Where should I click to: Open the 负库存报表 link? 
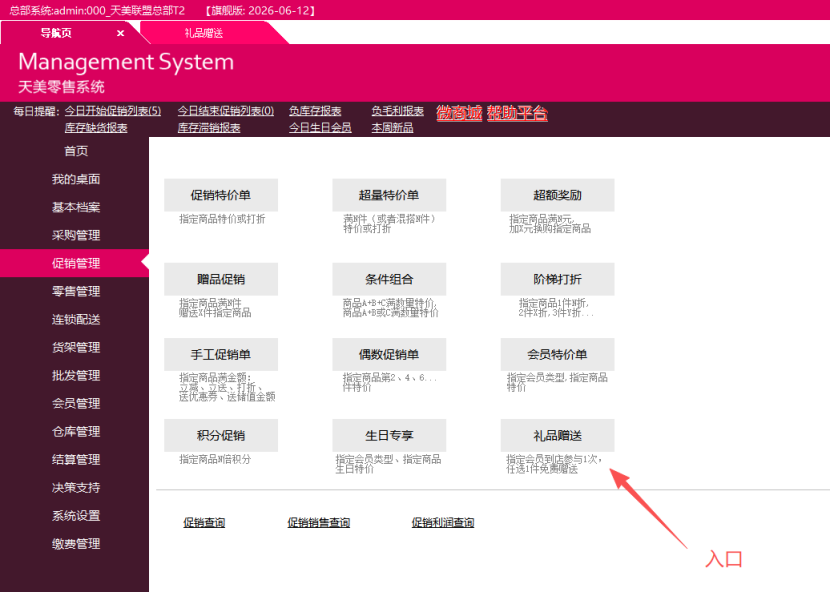tap(315, 111)
